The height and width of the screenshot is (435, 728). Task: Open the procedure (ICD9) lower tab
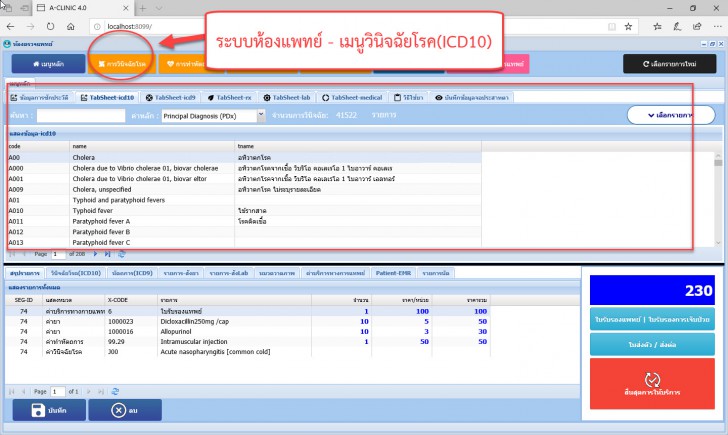click(132, 273)
